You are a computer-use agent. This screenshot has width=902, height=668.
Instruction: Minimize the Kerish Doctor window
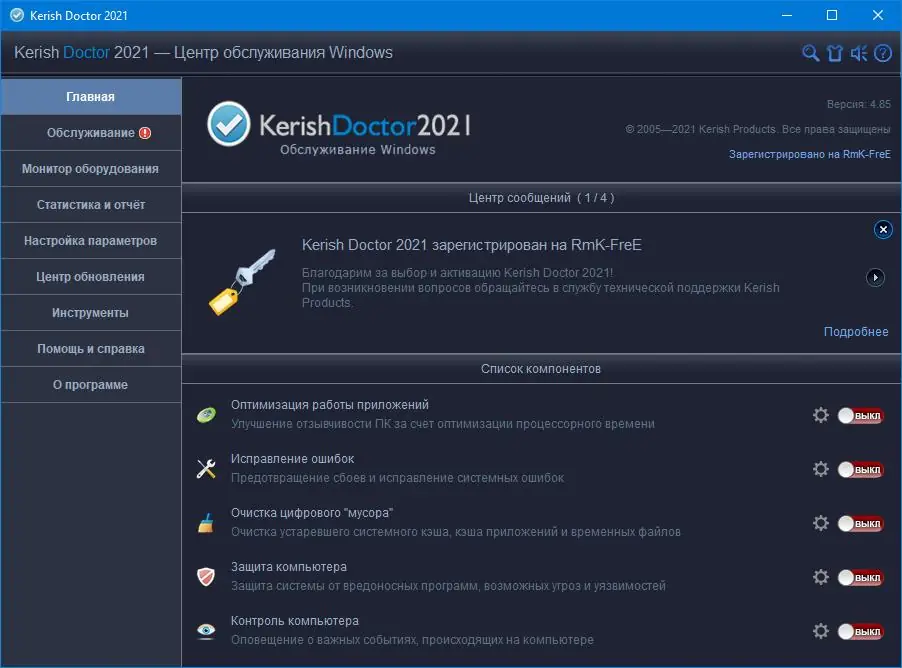pyautogui.click(x=787, y=16)
